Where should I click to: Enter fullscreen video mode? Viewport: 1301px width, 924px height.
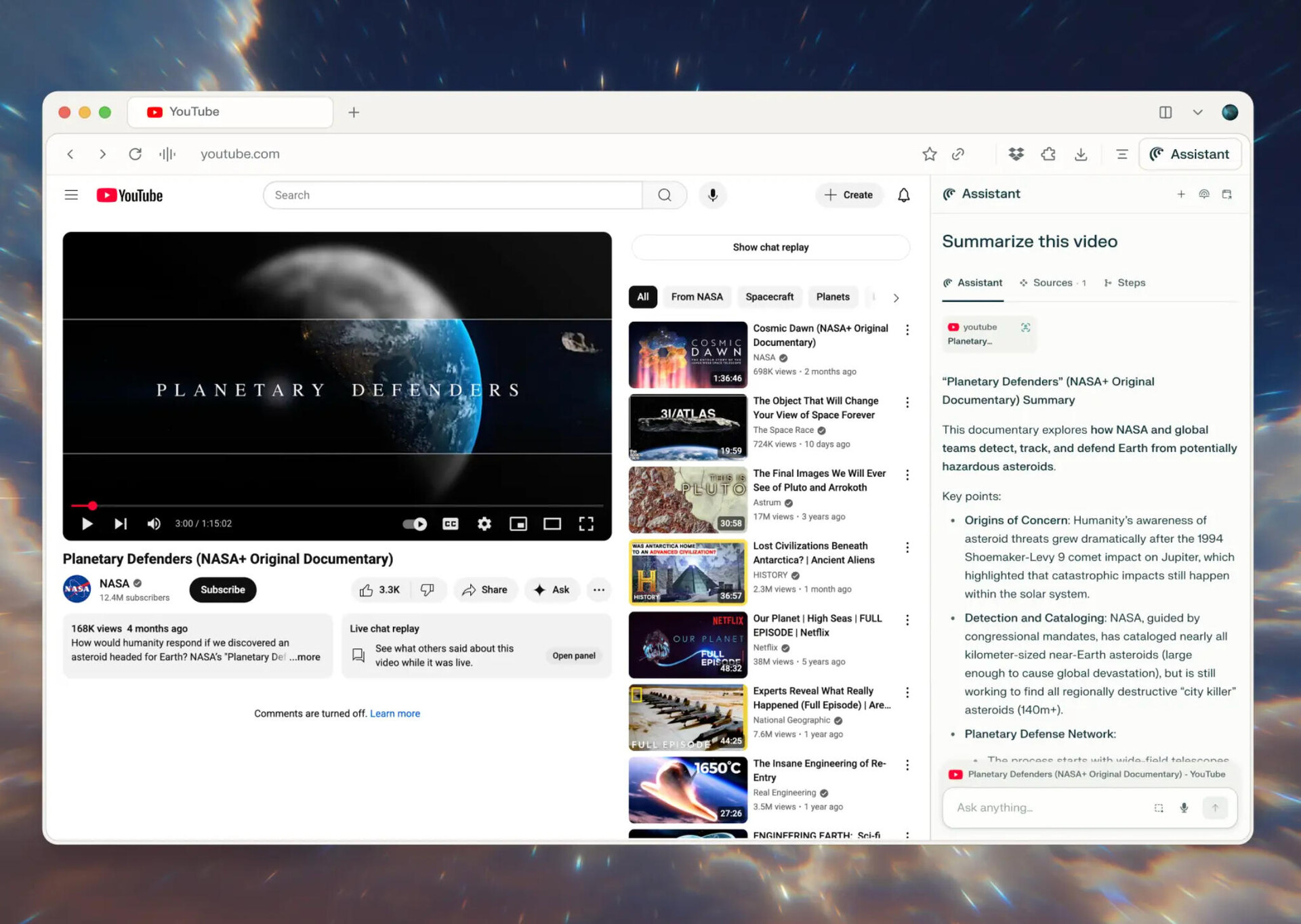click(586, 524)
